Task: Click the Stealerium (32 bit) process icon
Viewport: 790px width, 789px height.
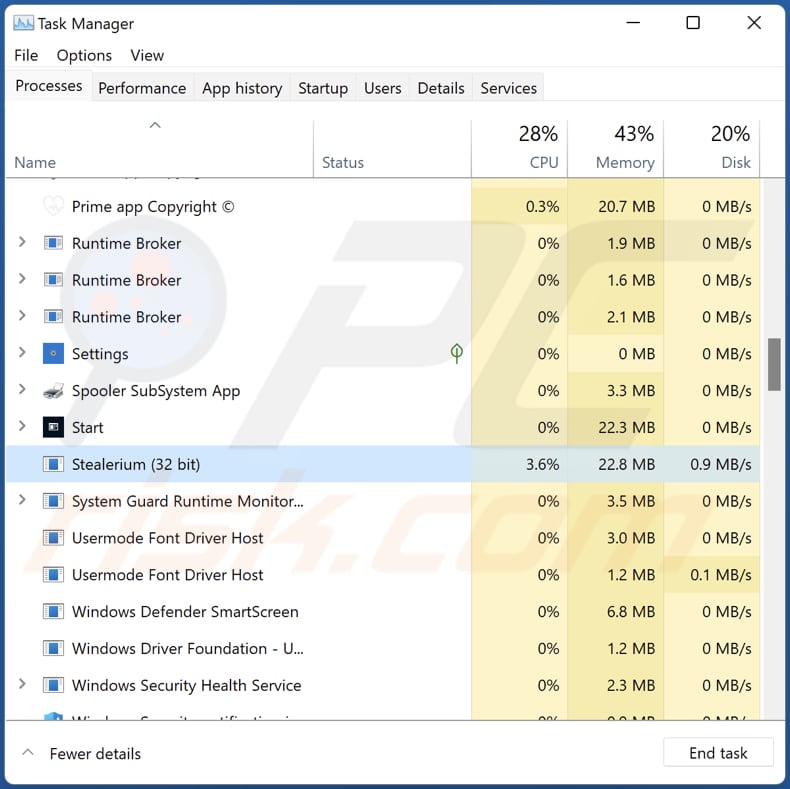Action: (53, 464)
